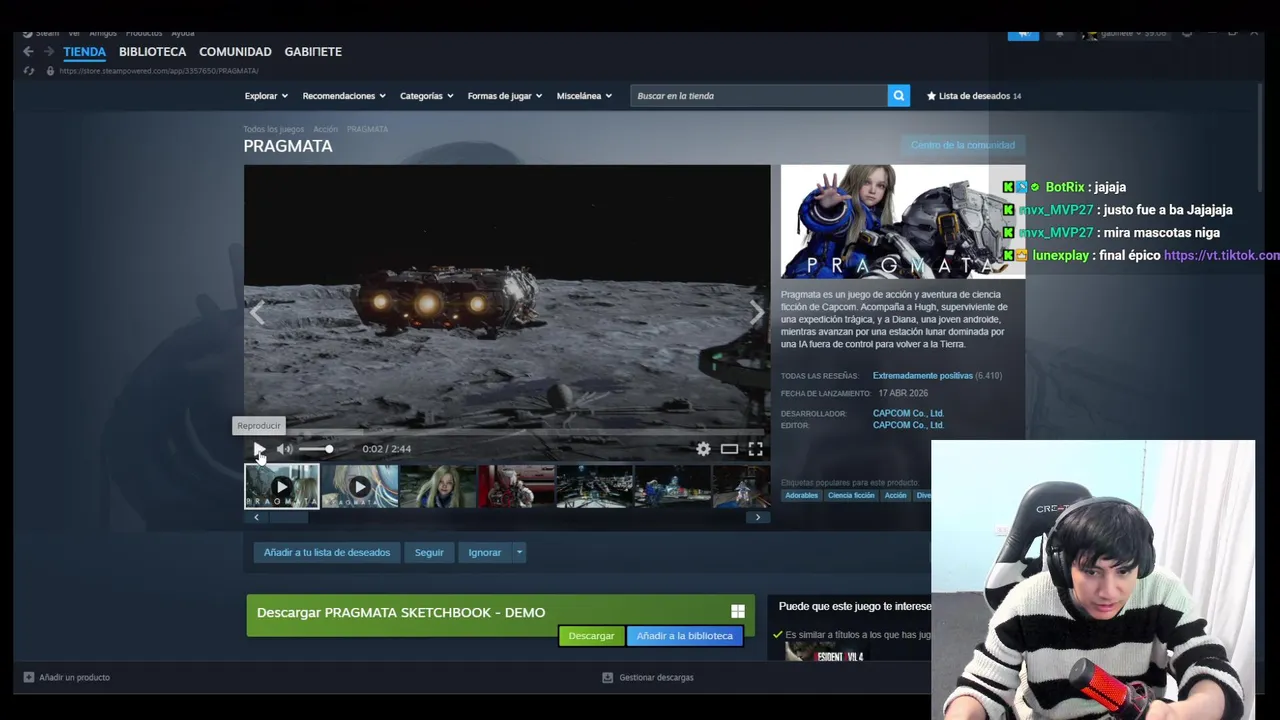The image size is (1280, 720).
Task: Select the first PRAGMATA trailer thumbnail
Action: point(282,487)
